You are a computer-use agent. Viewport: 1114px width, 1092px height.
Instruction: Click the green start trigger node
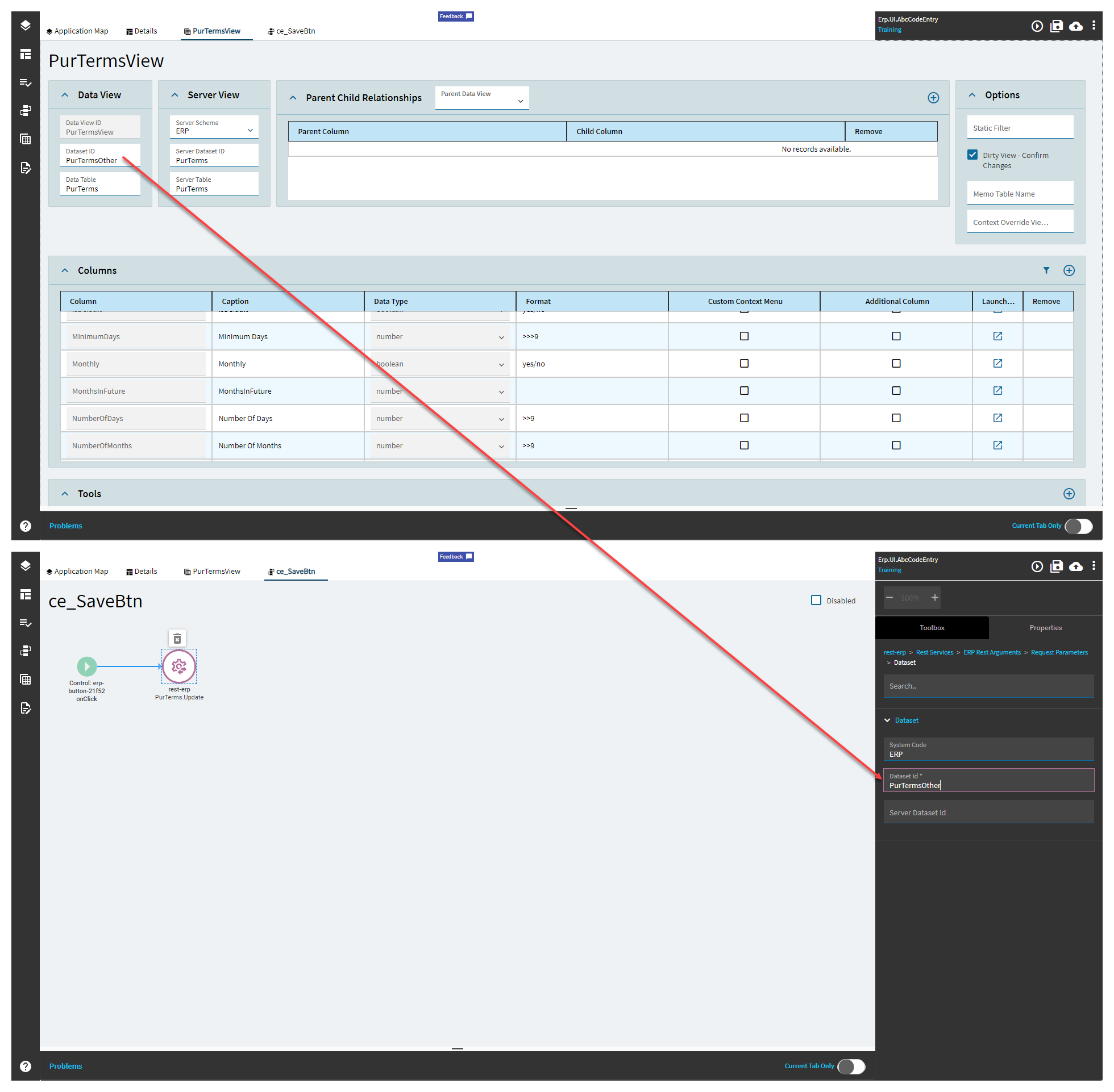(x=86, y=666)
